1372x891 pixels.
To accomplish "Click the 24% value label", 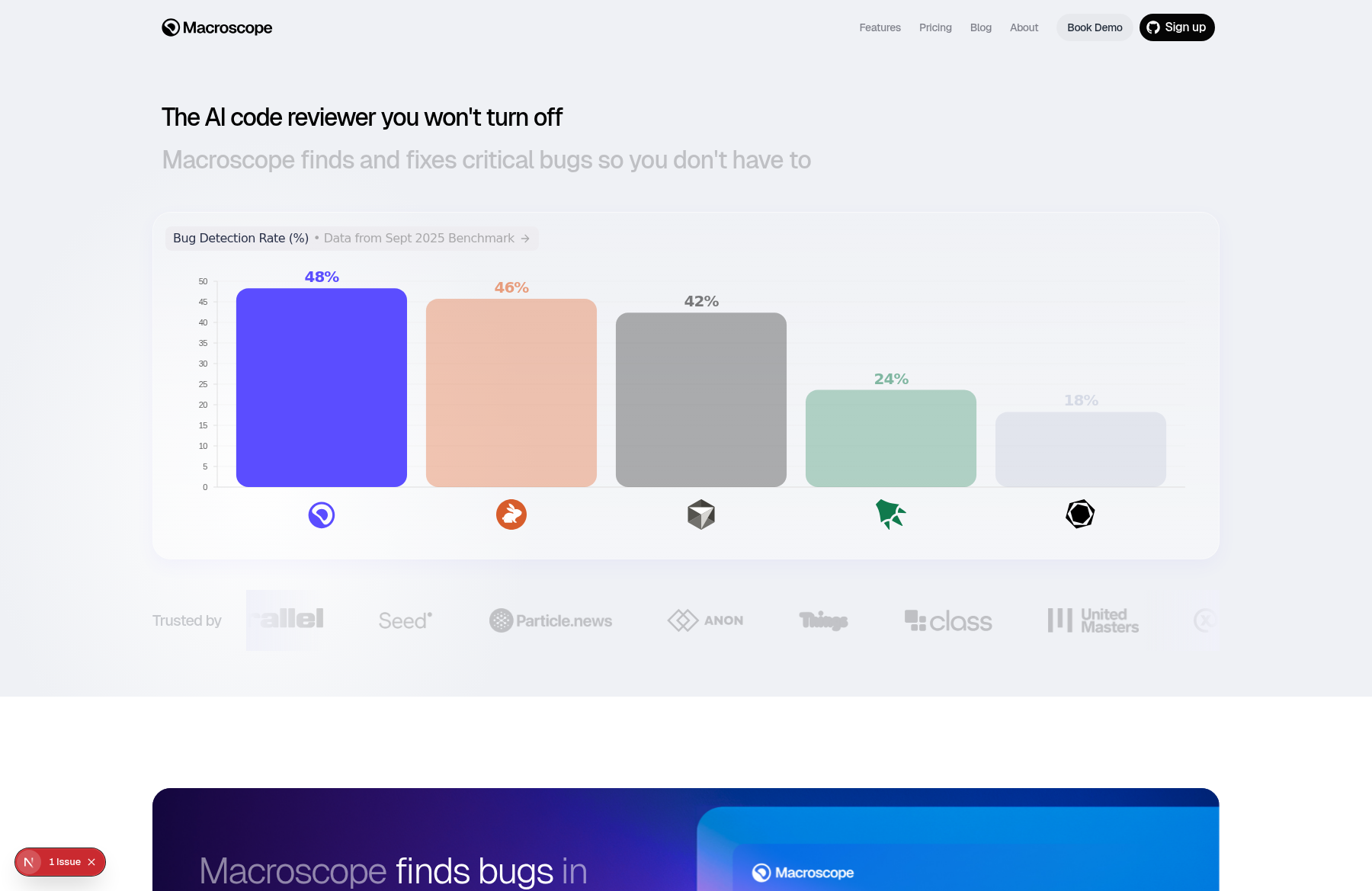I will pyautogui.click(x=891, y=379).
